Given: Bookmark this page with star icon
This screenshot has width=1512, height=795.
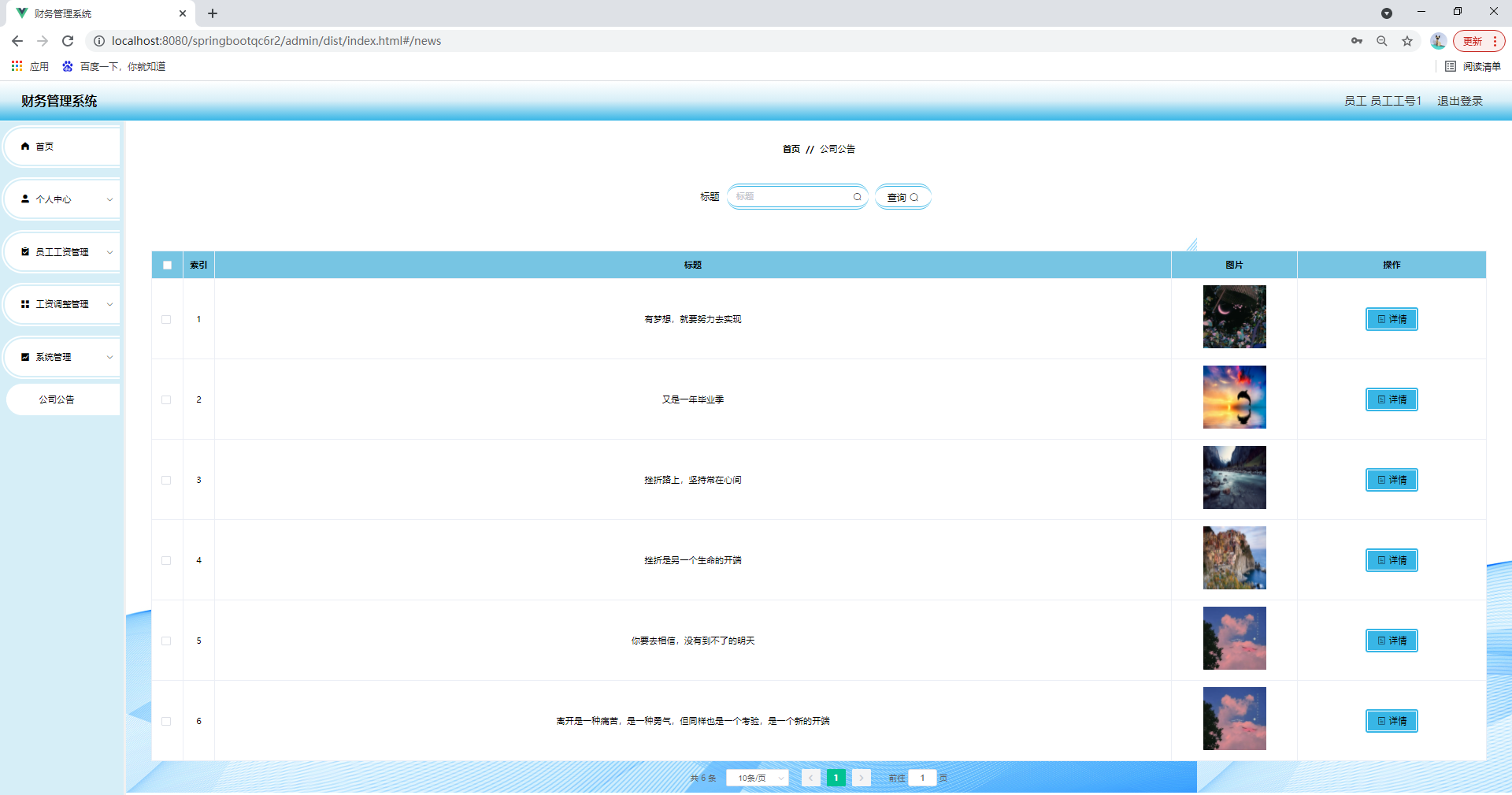Looking at the screenshot, I should (1406, 41).
